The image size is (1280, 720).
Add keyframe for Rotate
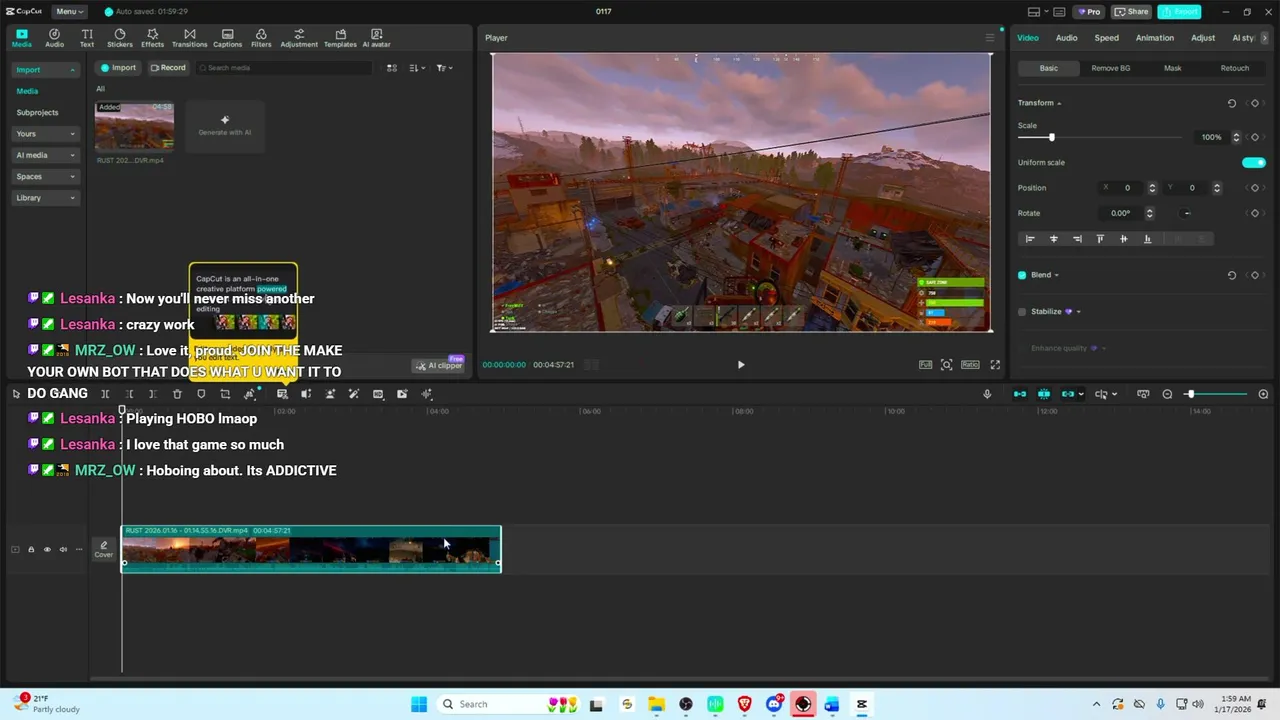1255,213
